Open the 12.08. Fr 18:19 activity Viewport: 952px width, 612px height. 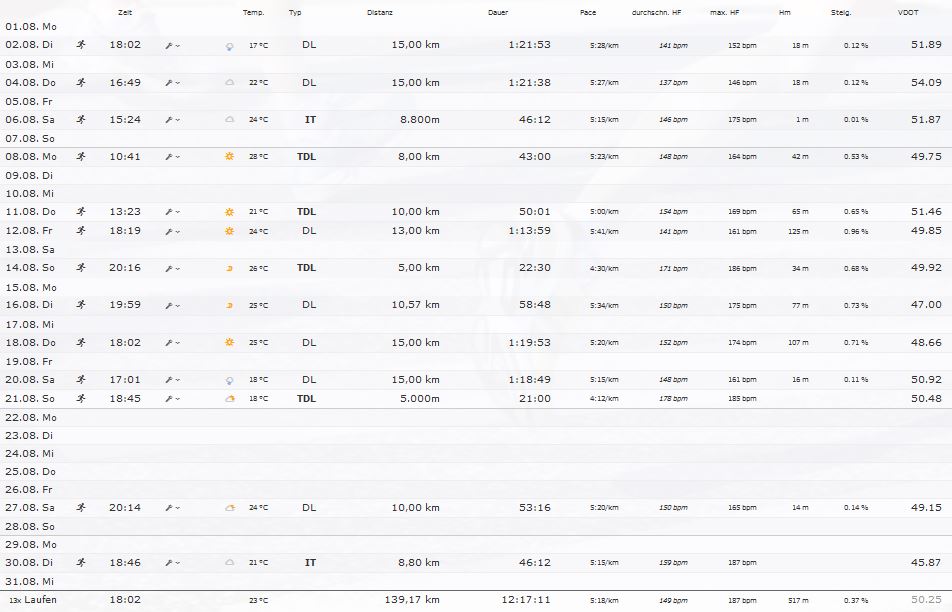124,230
